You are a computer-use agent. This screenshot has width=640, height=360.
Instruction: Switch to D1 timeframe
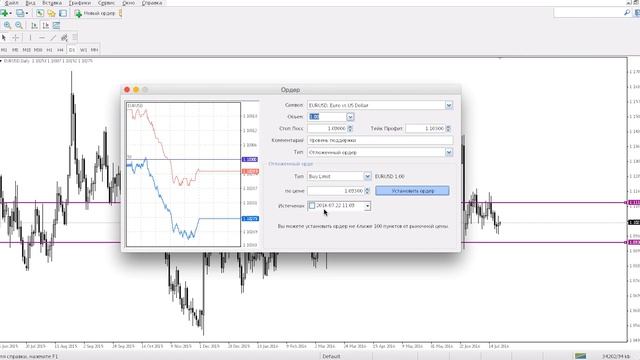tap(72, 50)
